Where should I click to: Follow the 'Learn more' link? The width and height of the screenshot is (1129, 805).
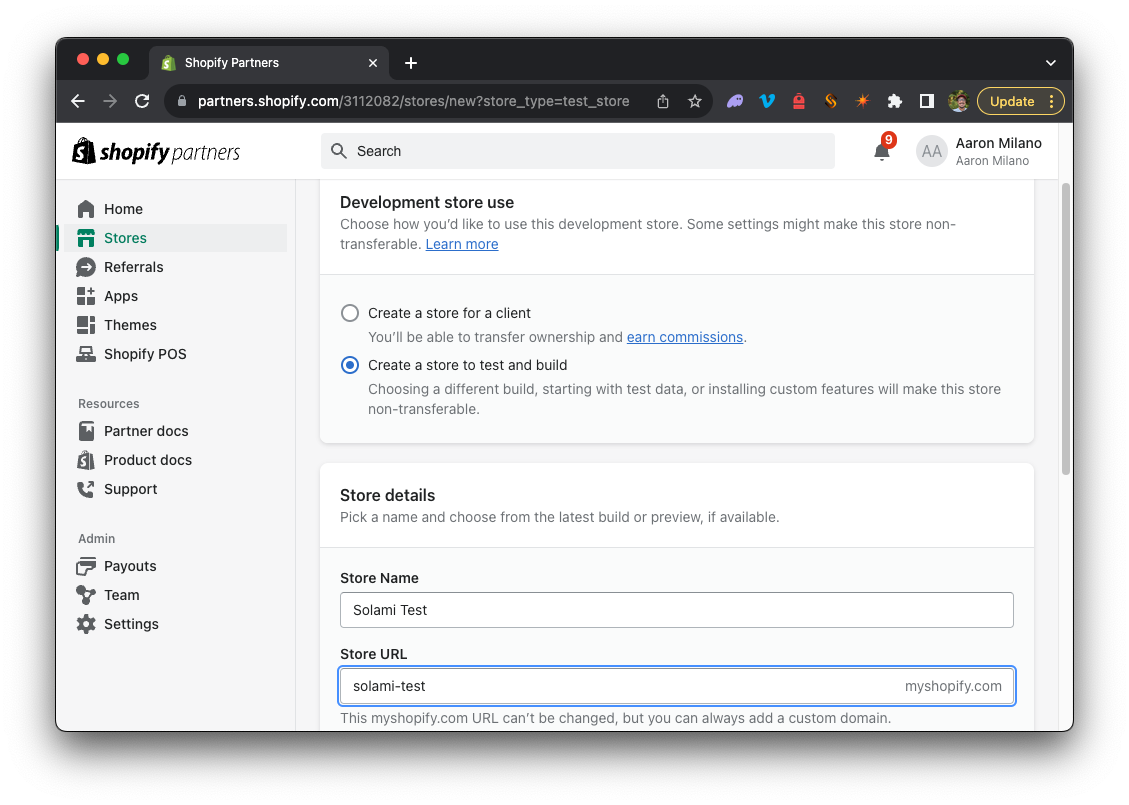click(x=462, y=244)
